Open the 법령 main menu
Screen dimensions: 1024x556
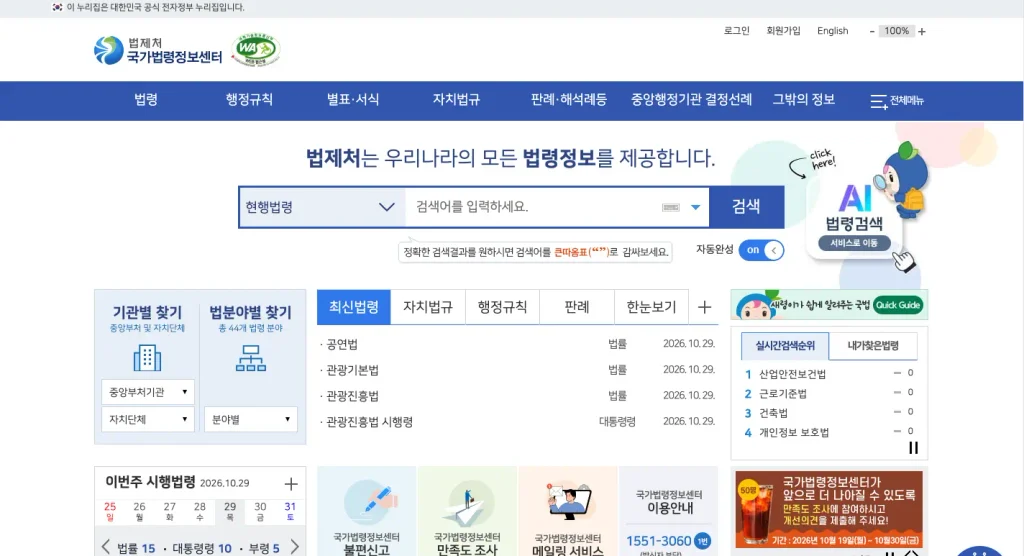tap(146, 100)
